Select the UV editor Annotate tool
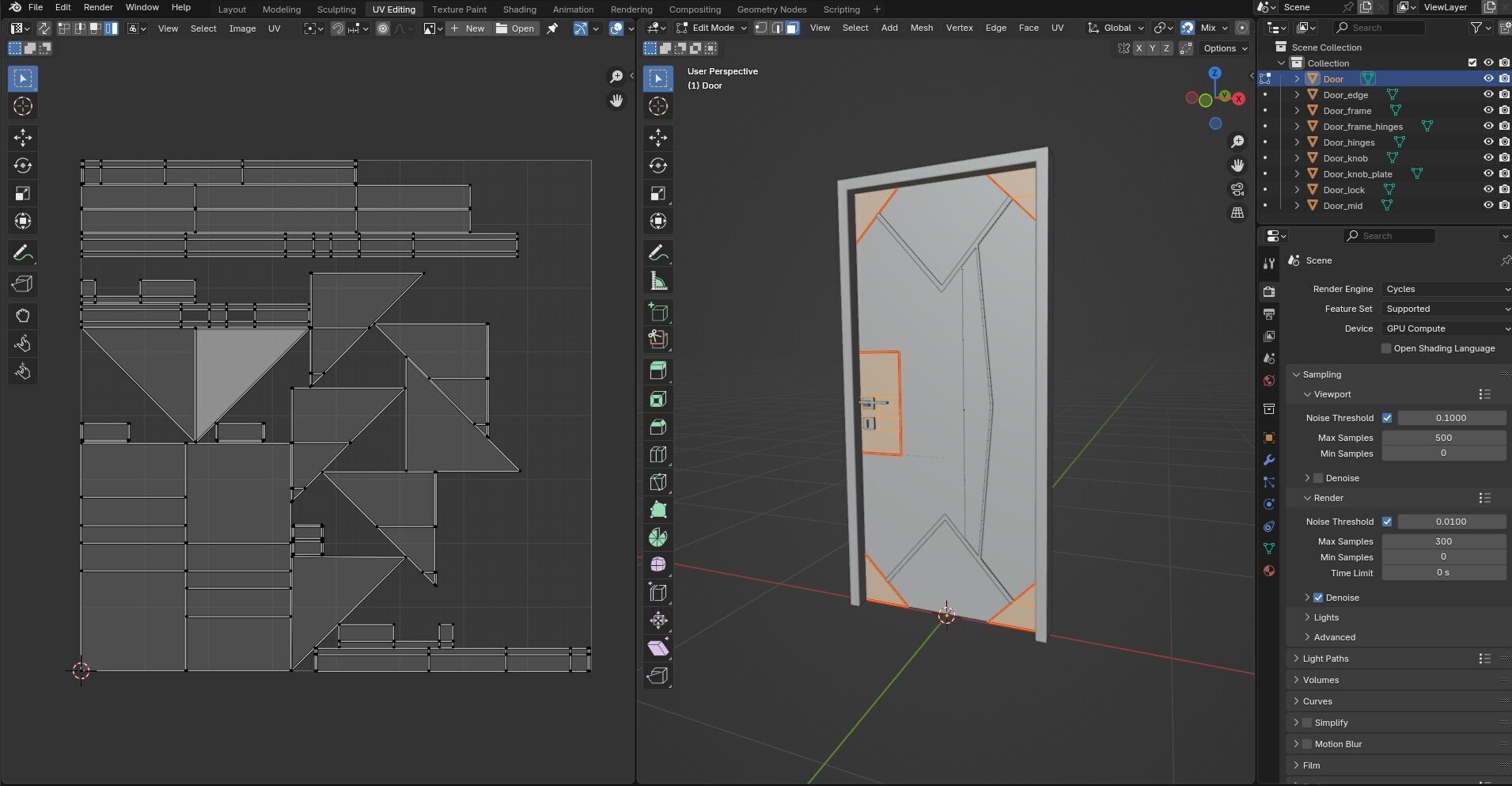 click(x=23, y=253)
